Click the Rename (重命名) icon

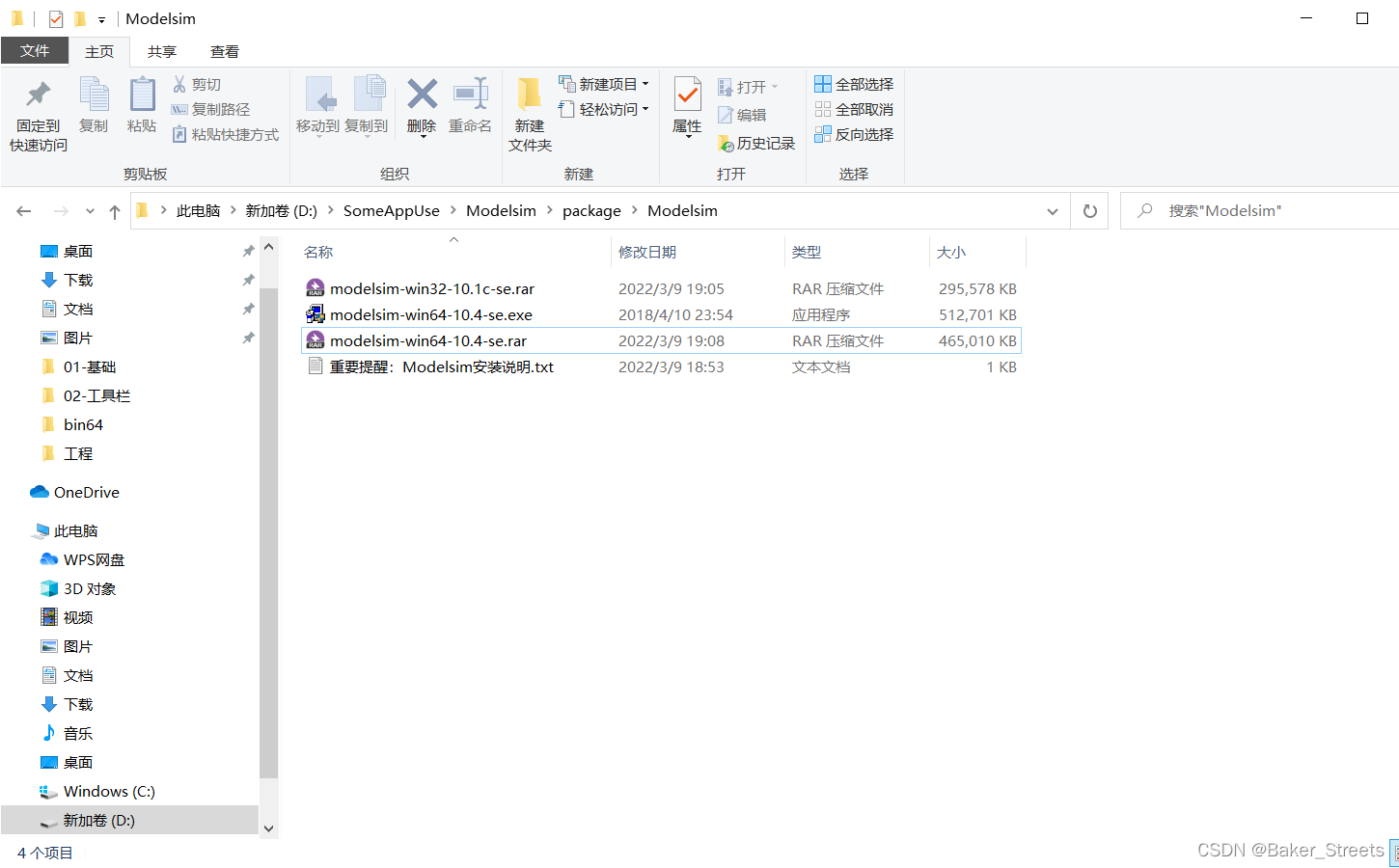click(x=471, y=94)
